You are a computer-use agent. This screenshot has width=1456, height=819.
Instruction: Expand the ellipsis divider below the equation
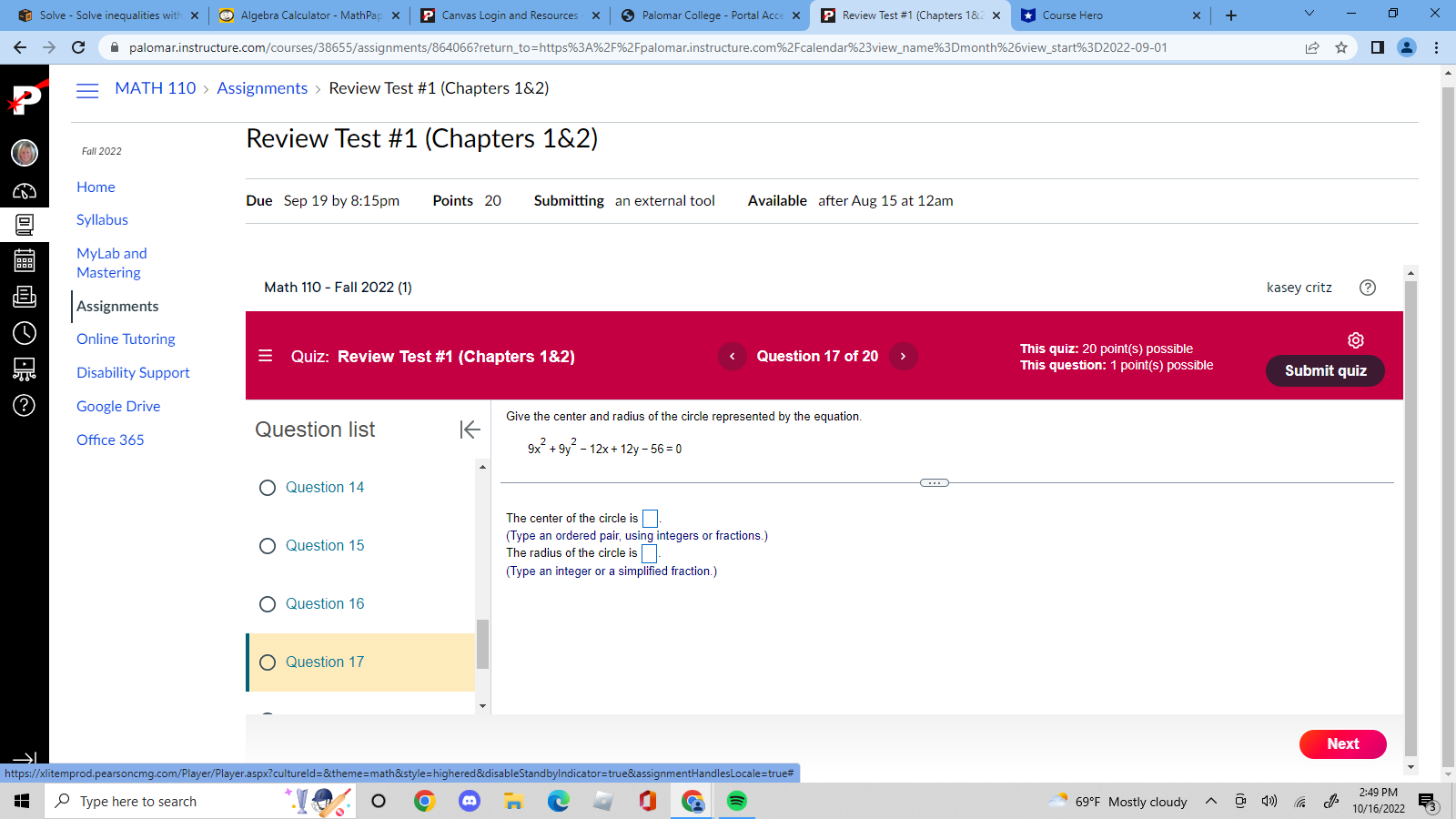[934, 482]
